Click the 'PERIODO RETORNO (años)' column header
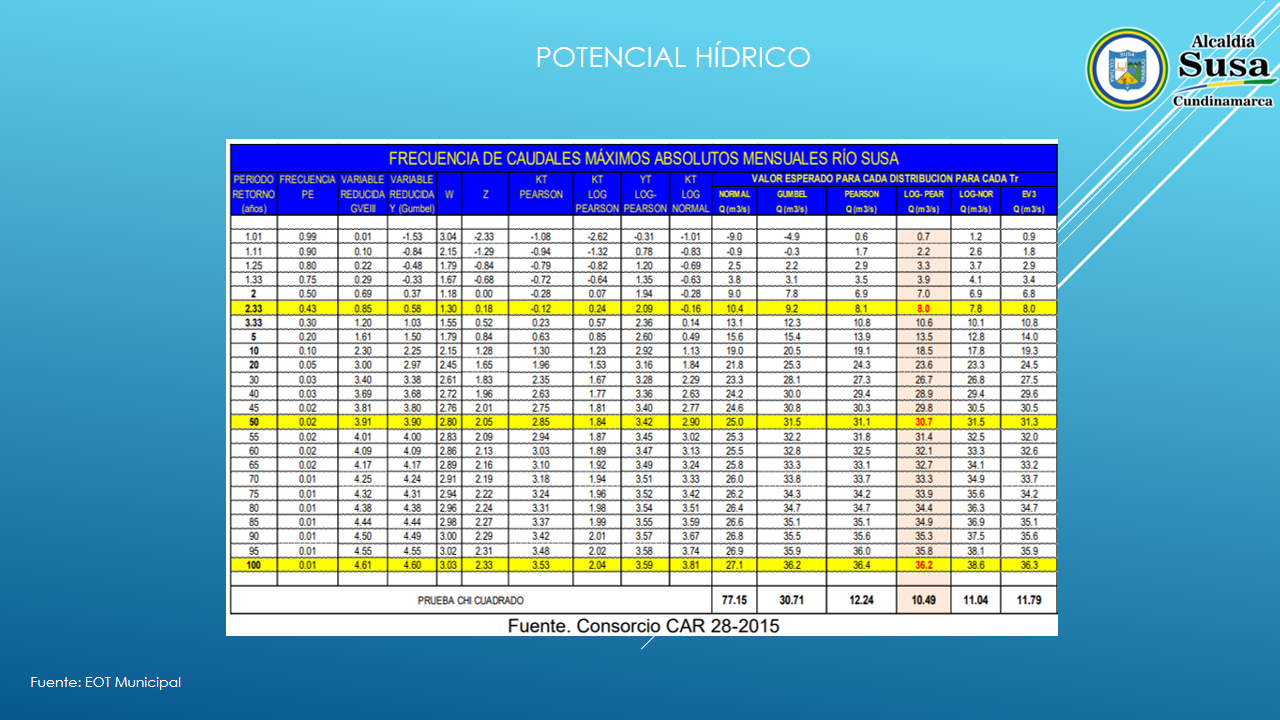Image resolution: width=1280 pixels, height=720 pixels. (253, 194)
